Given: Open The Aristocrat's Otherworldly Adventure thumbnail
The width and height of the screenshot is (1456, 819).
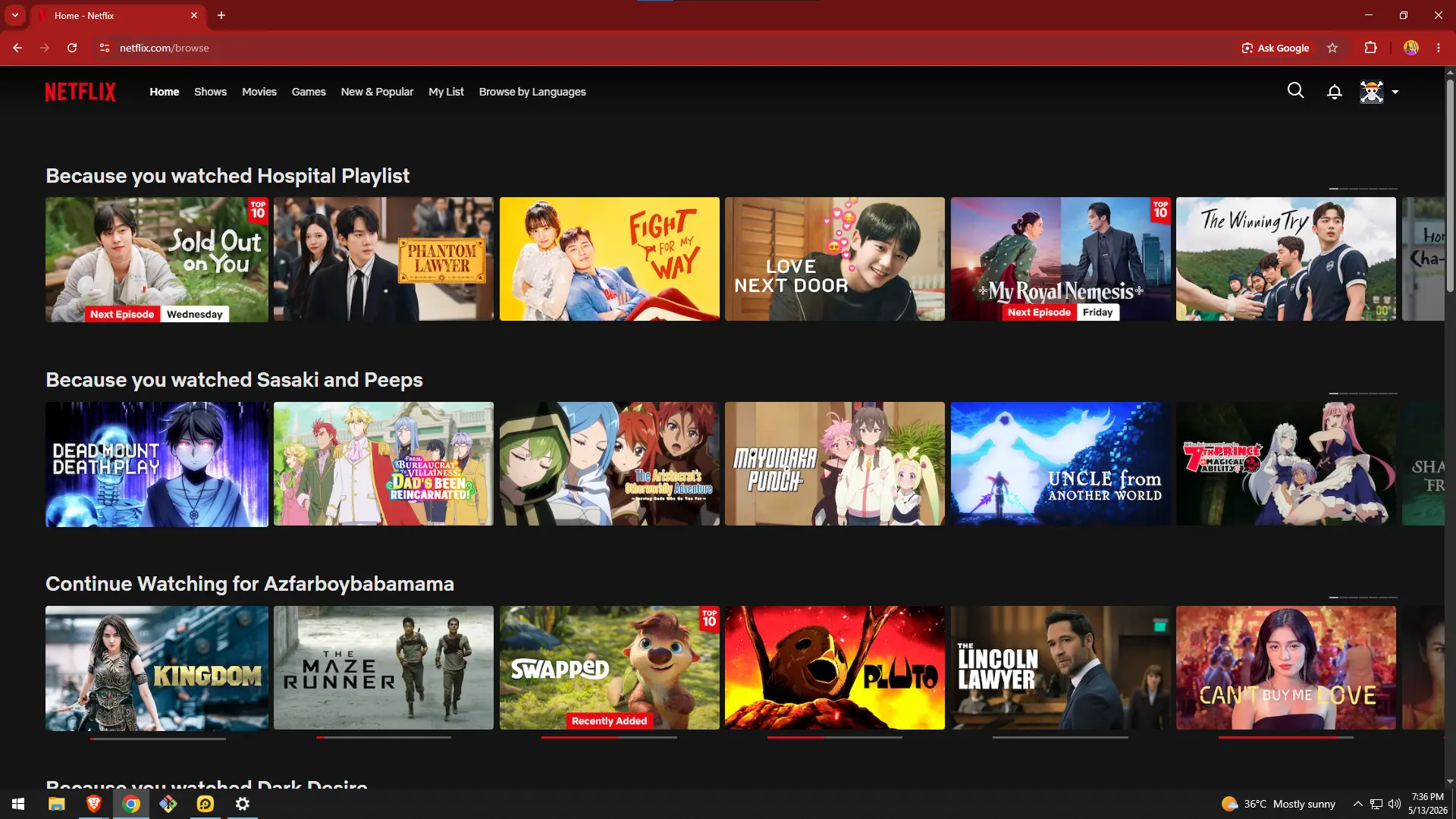Looking at the screenshot, I should point(610,464).
